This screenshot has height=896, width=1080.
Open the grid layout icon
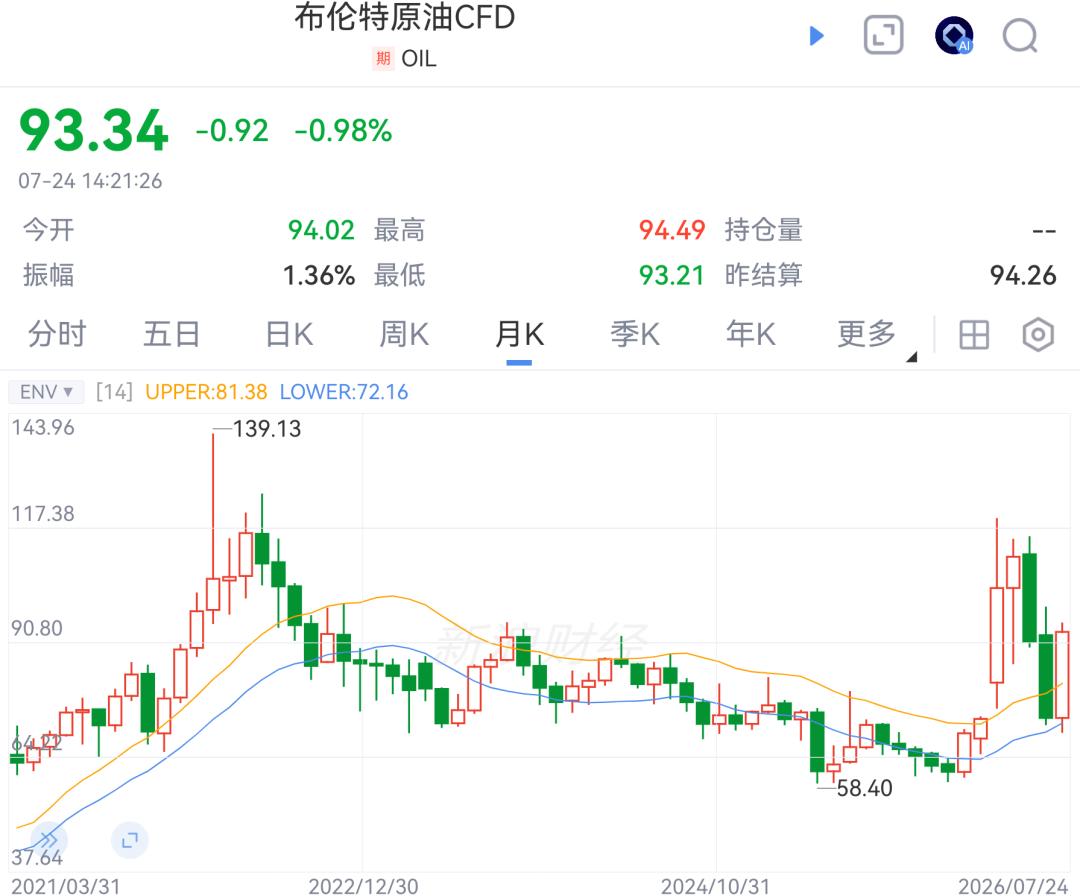[974, 335]
